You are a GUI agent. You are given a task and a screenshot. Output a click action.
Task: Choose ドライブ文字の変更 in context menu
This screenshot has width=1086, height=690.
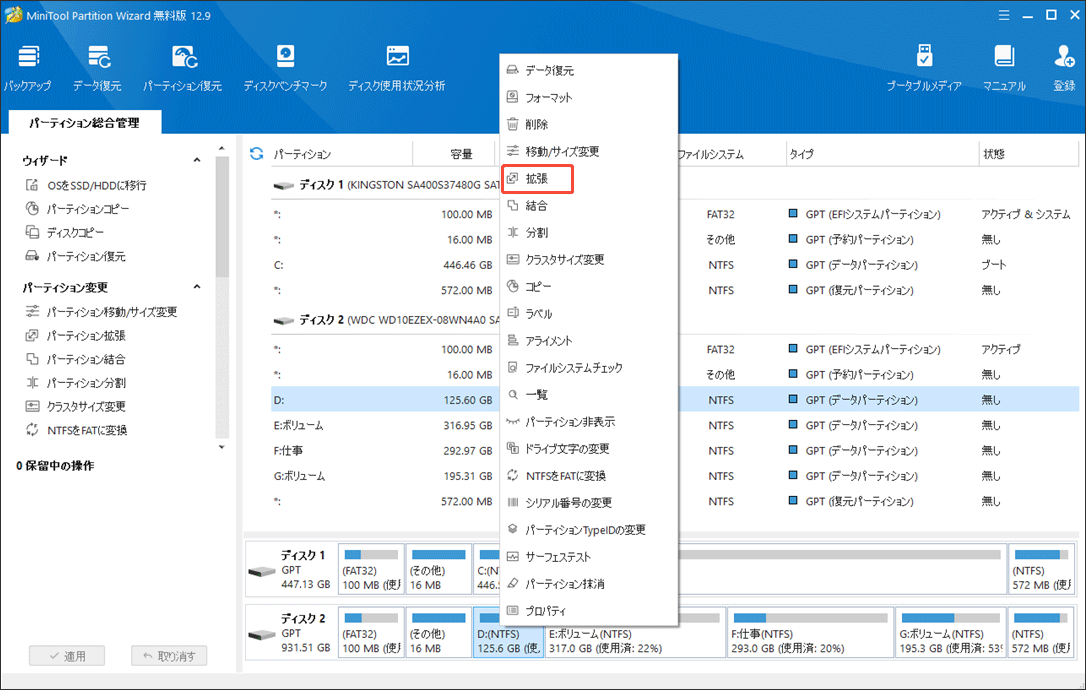(589, 448)
